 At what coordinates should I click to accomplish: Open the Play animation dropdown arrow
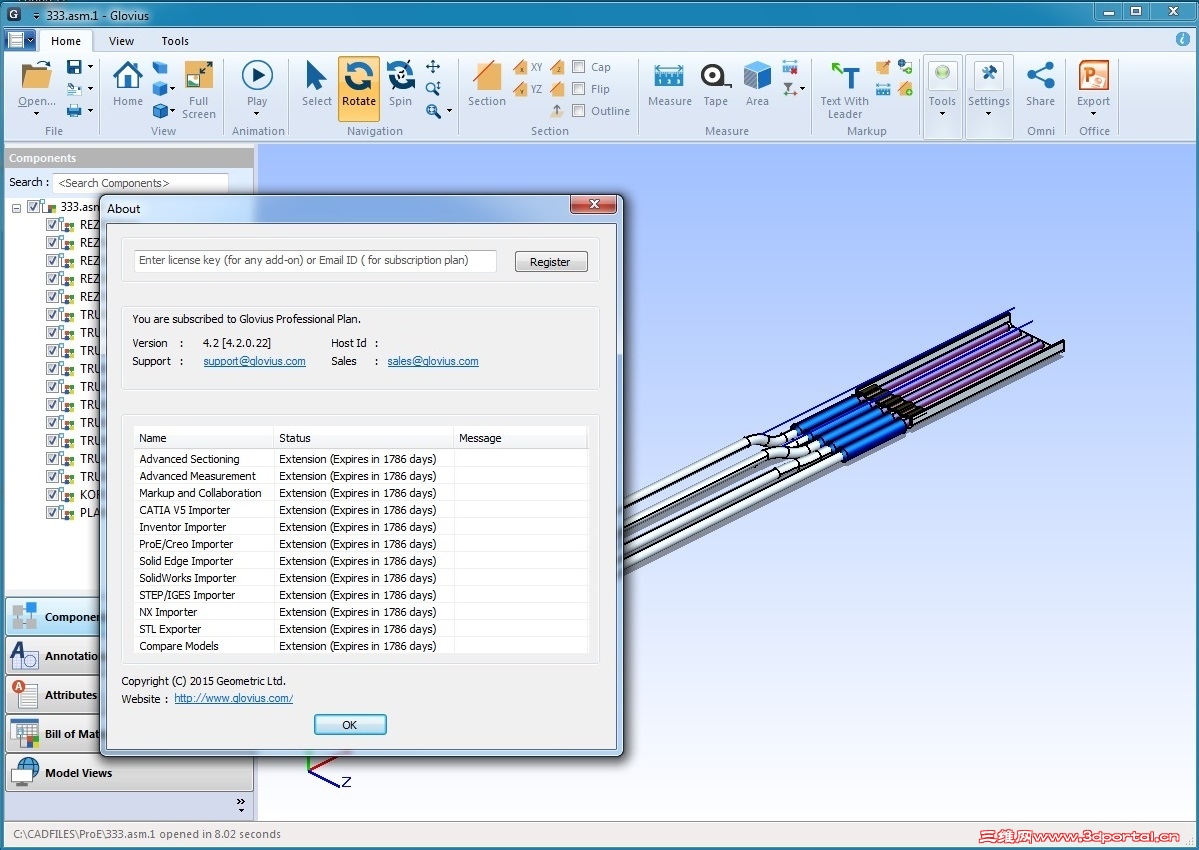(x=257, y=114)
